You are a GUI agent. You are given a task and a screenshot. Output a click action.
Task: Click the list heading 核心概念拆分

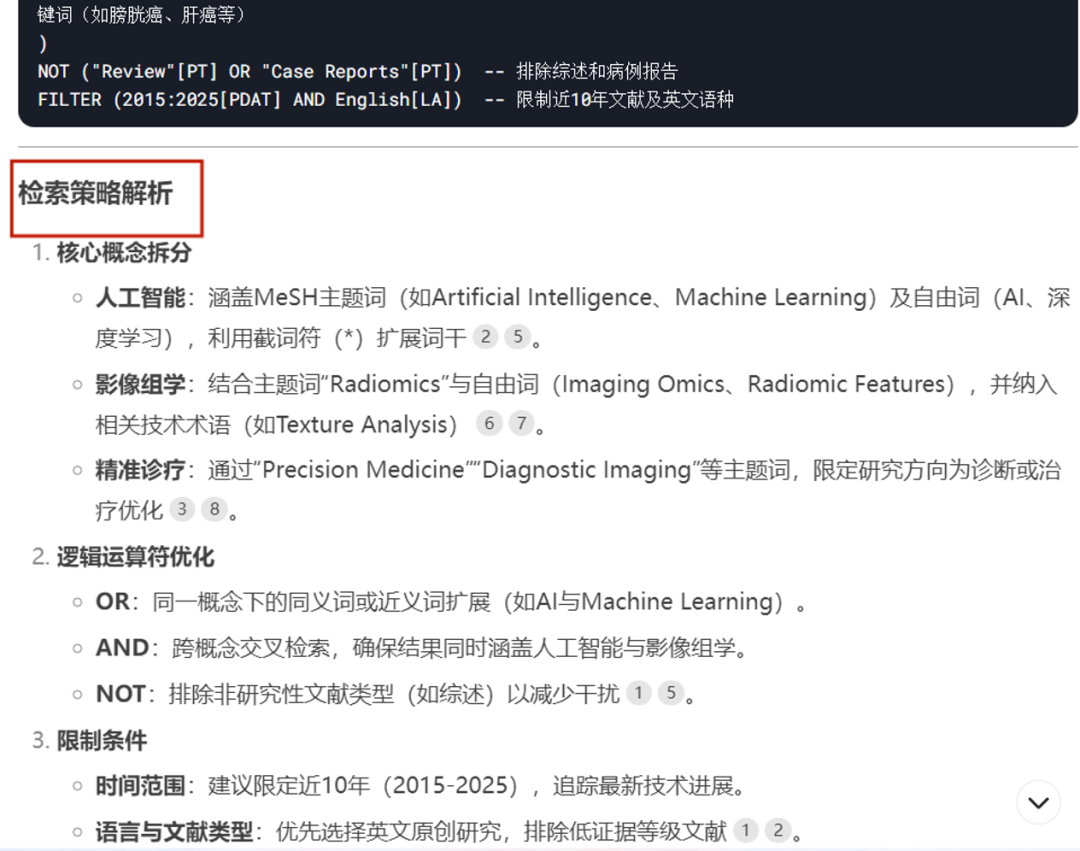pos(124,253)
